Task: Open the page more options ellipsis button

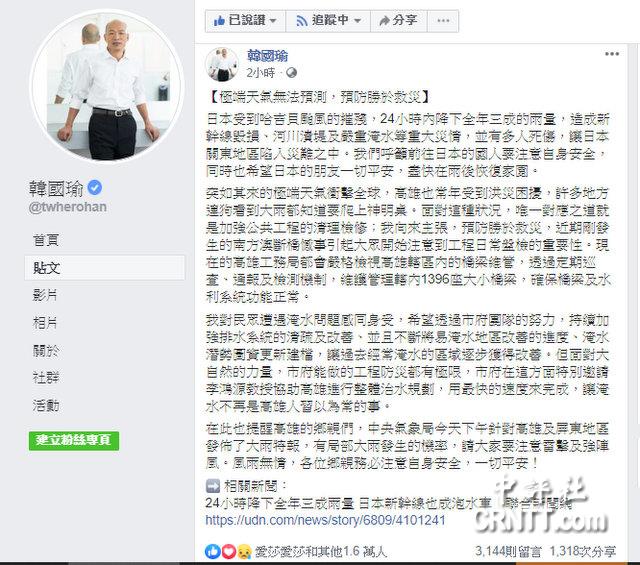Action: [x=443, y=21]
